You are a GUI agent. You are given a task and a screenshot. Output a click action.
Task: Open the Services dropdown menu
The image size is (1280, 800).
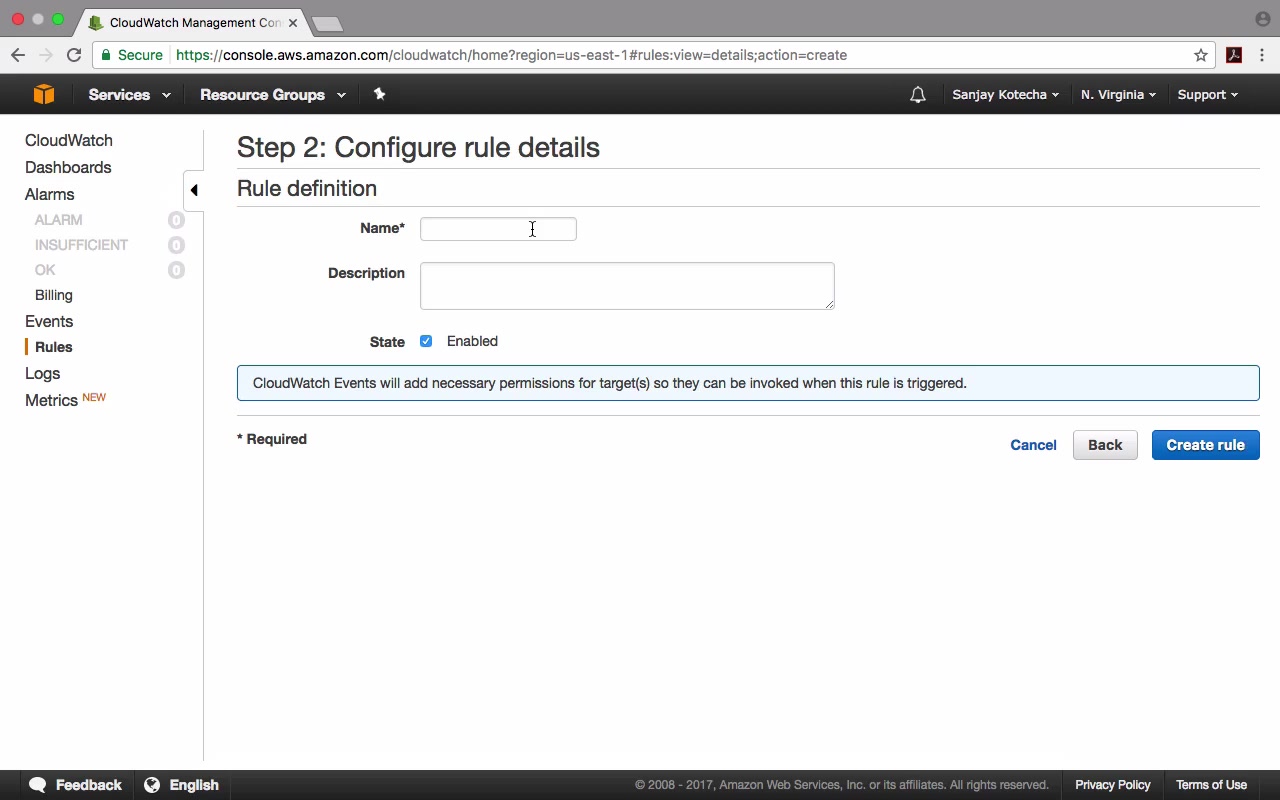point(129,95)
